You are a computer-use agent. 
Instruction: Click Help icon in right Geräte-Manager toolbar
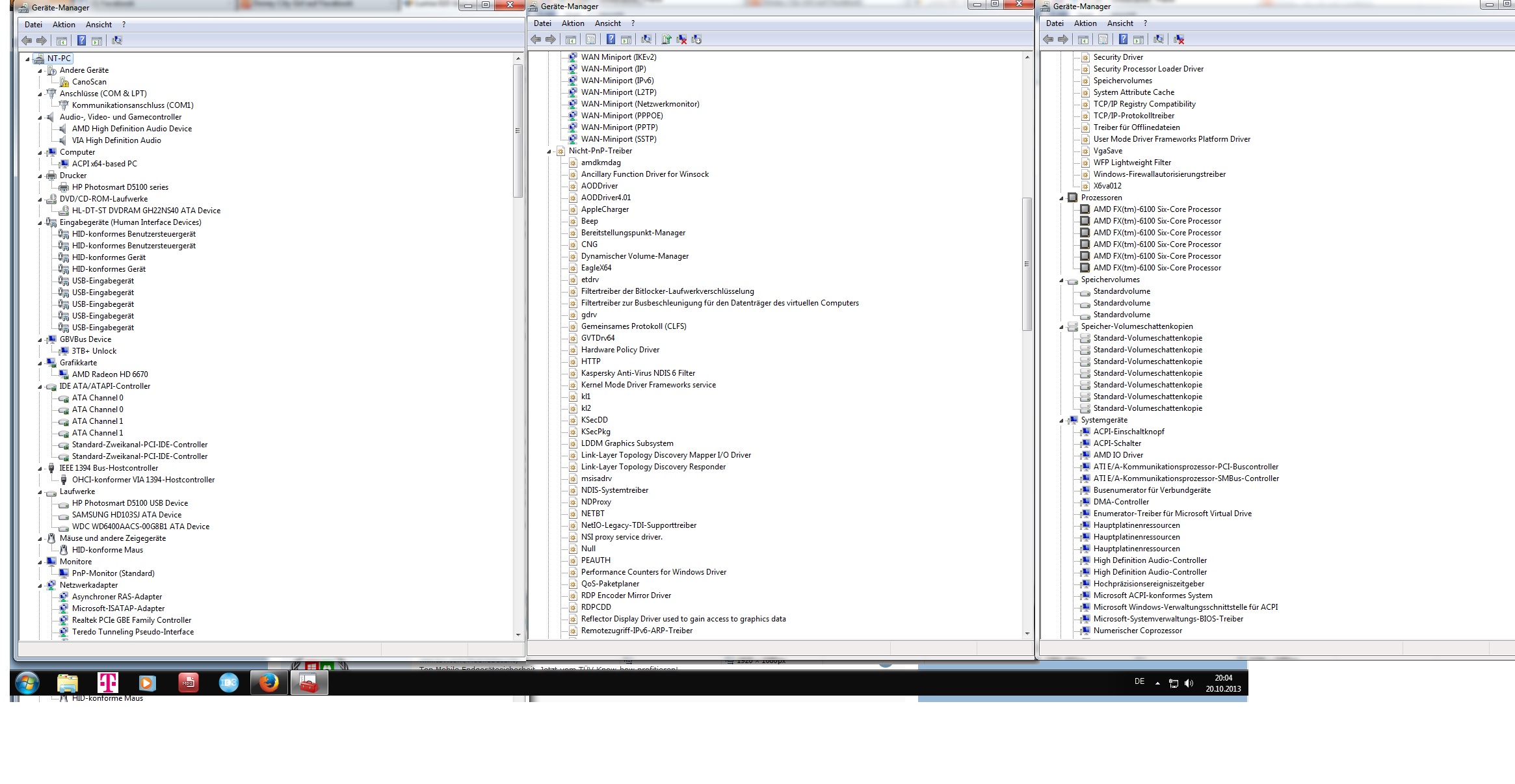coord(1123,39)
